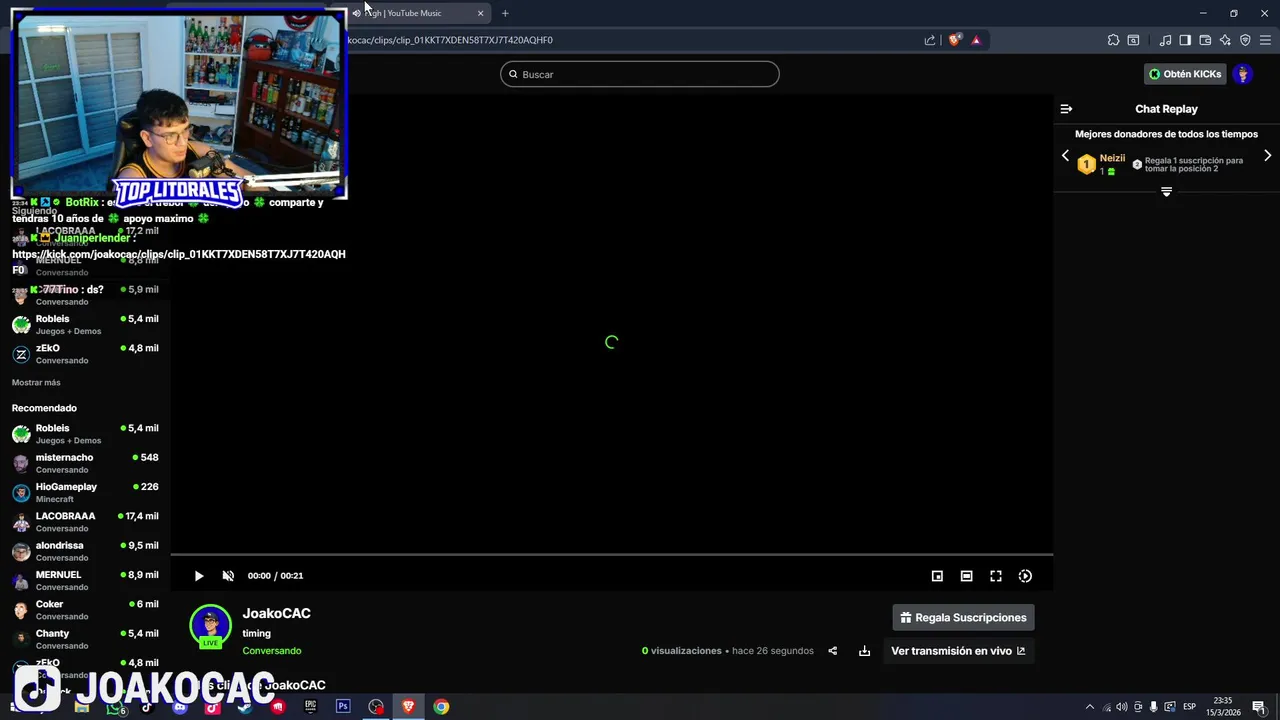
Task: Open HioGameplay Minecraft channel
Action: [85, 493]
